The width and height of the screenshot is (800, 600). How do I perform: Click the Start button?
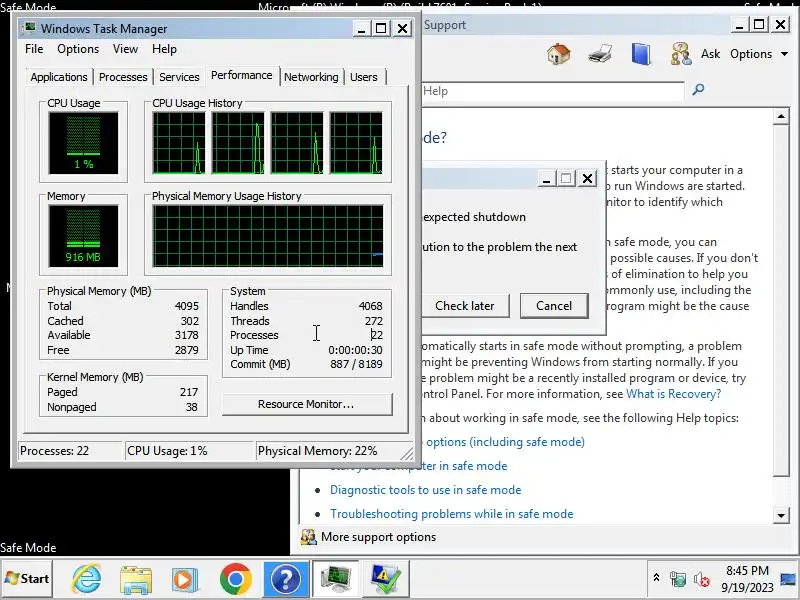tap(27, 579)
